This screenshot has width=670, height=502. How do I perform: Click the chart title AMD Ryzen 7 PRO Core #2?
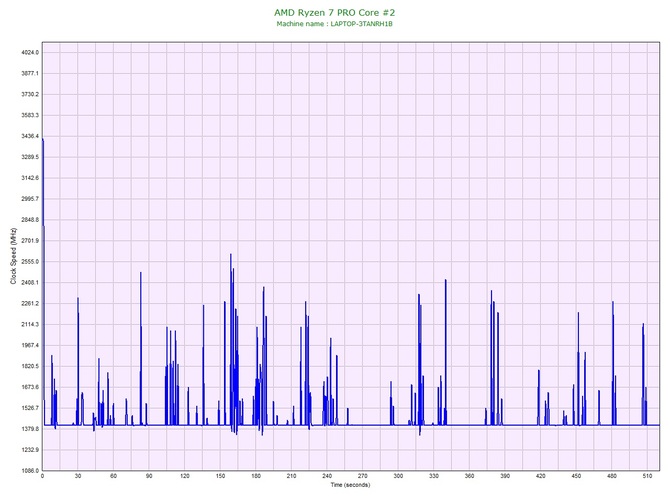(335, 12)
